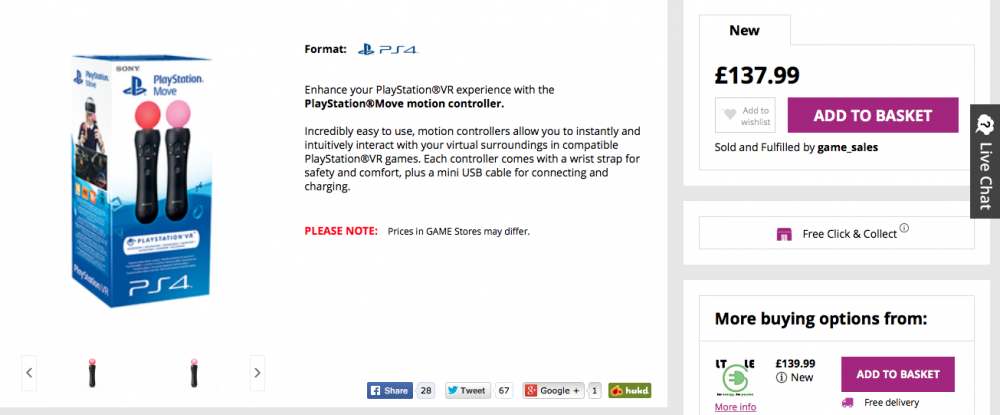Add item to wishlist with heart icon
Screen dimensions: 1000x415
click(x=745, y=116)
